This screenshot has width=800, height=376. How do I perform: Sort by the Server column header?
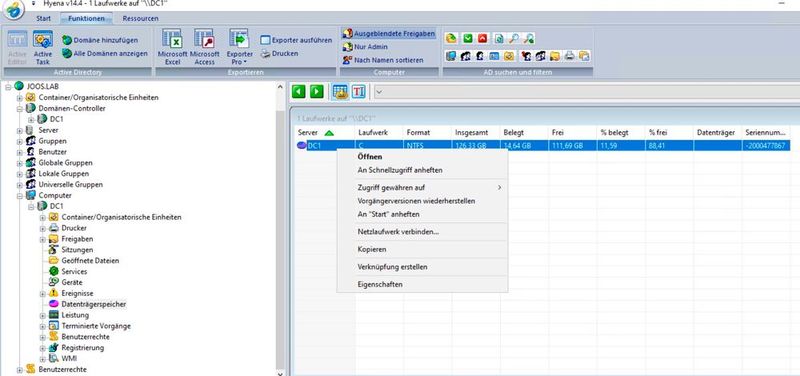[x=324, y=133]
